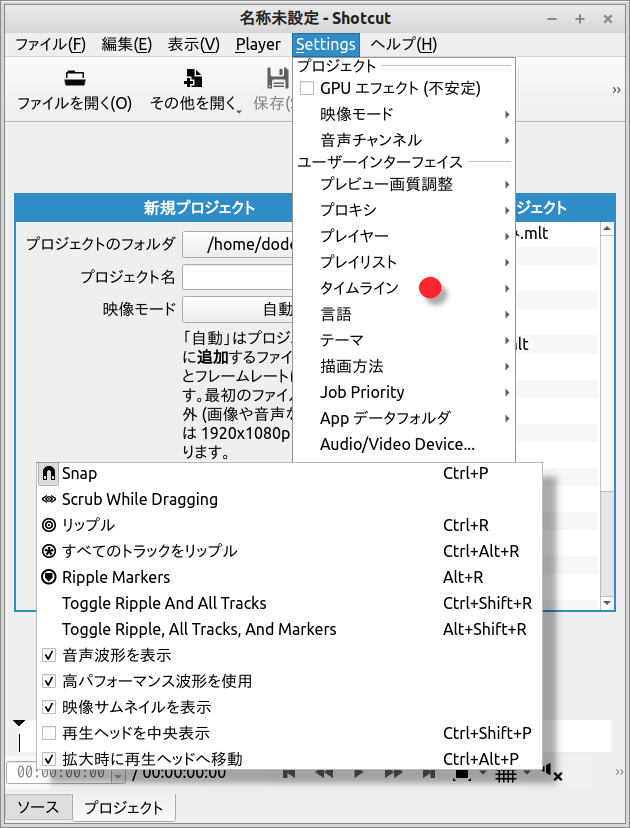Open the Player menu
The image size is (630, 828).
[258, 44]
